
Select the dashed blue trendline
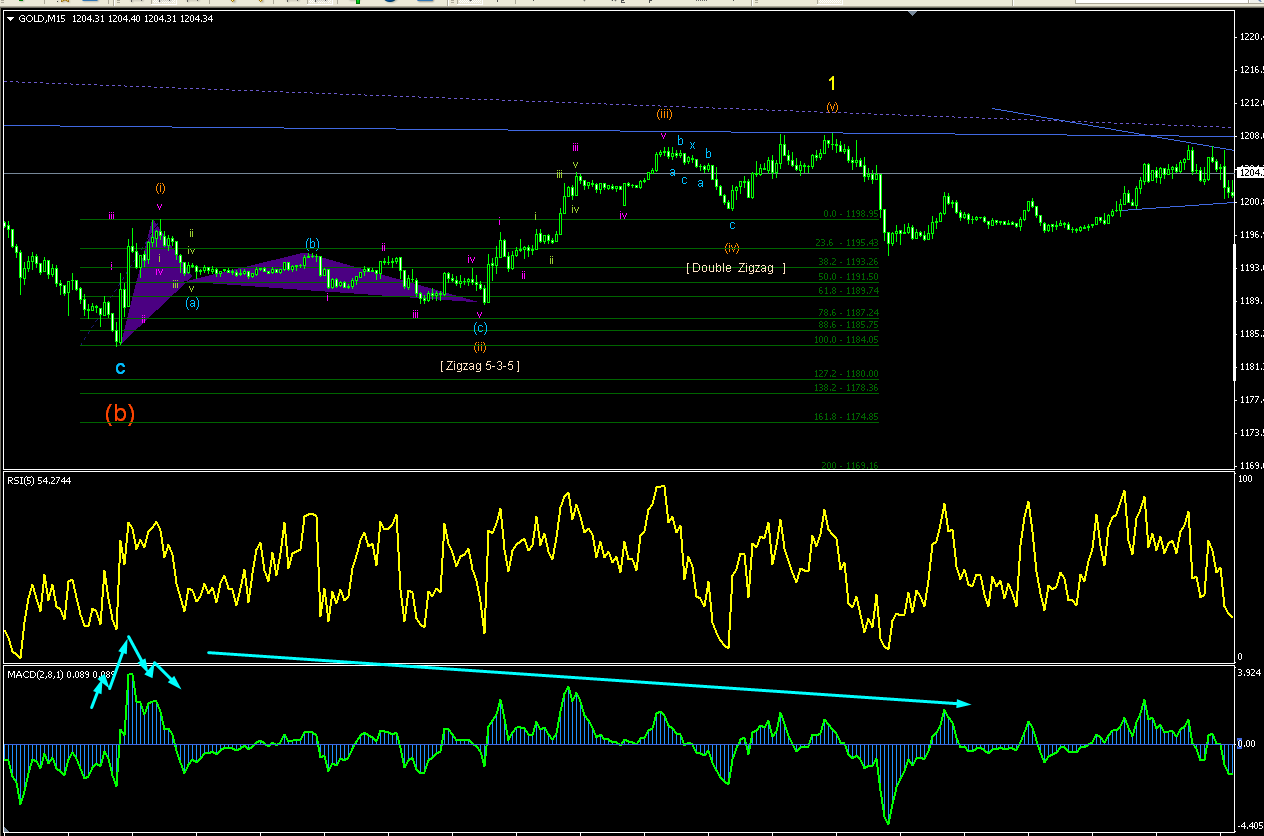[620, 104]
